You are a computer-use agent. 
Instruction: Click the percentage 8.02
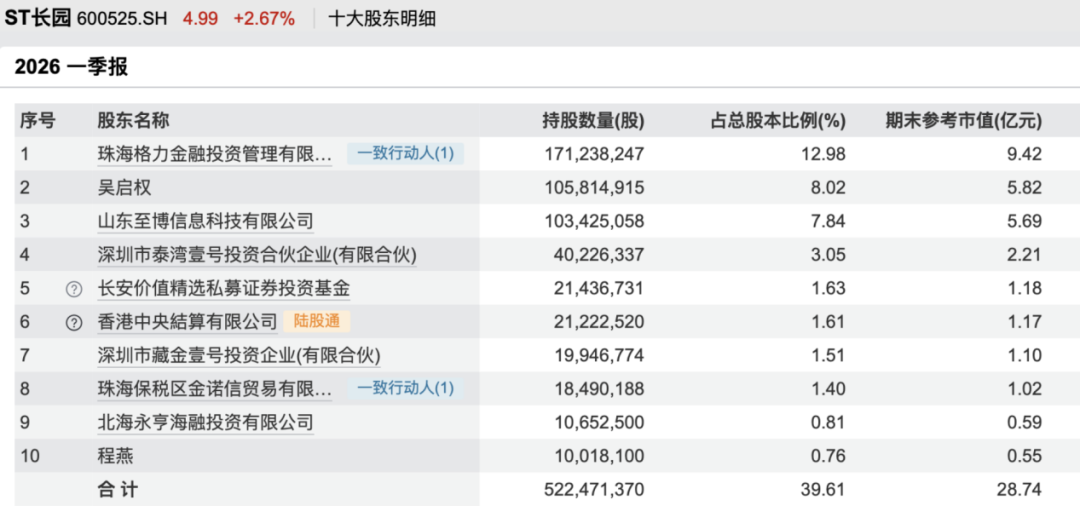point(829,188)
